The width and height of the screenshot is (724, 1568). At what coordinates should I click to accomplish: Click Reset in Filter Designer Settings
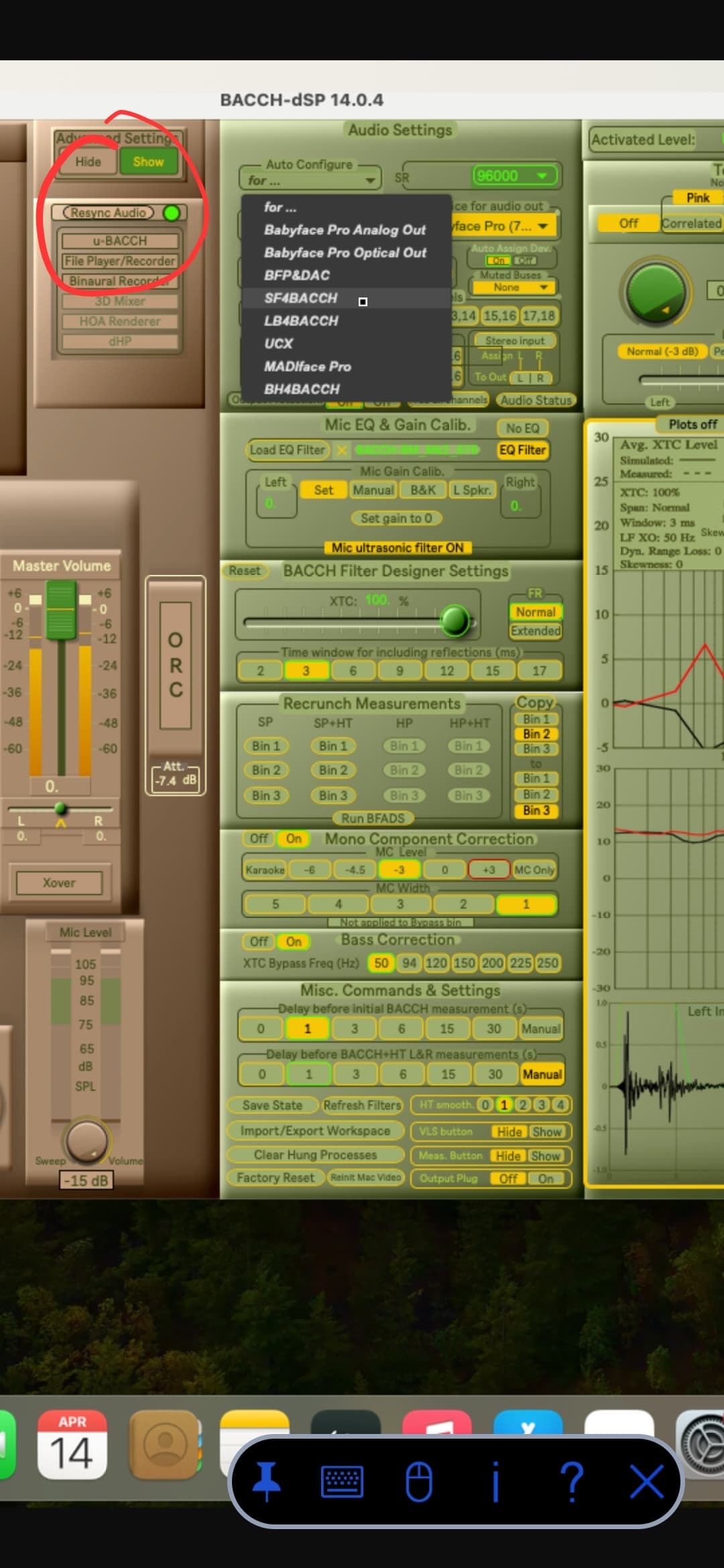pos(245,571)
